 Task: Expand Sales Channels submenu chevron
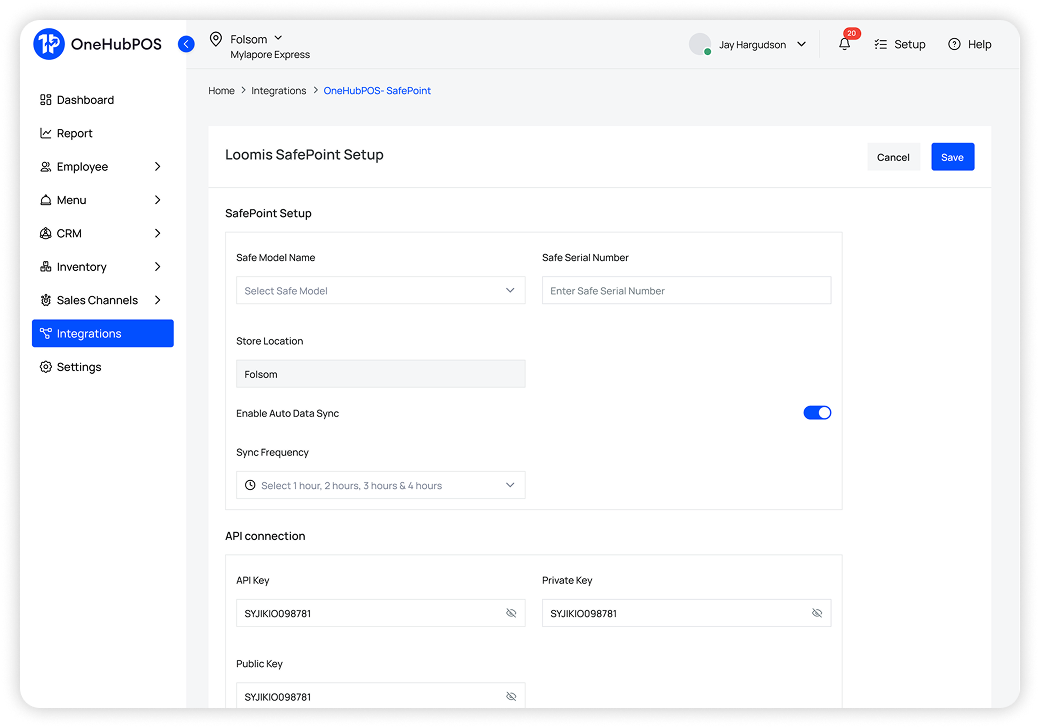pos(158,300)
